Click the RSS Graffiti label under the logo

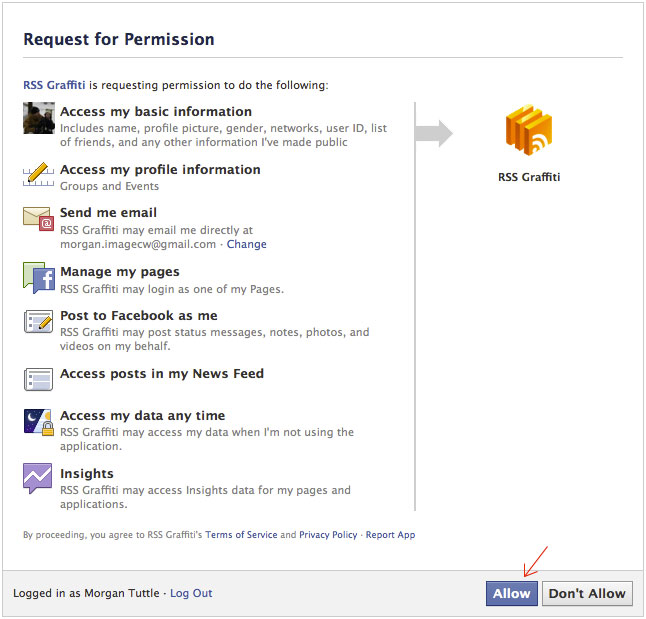(529, 178)
